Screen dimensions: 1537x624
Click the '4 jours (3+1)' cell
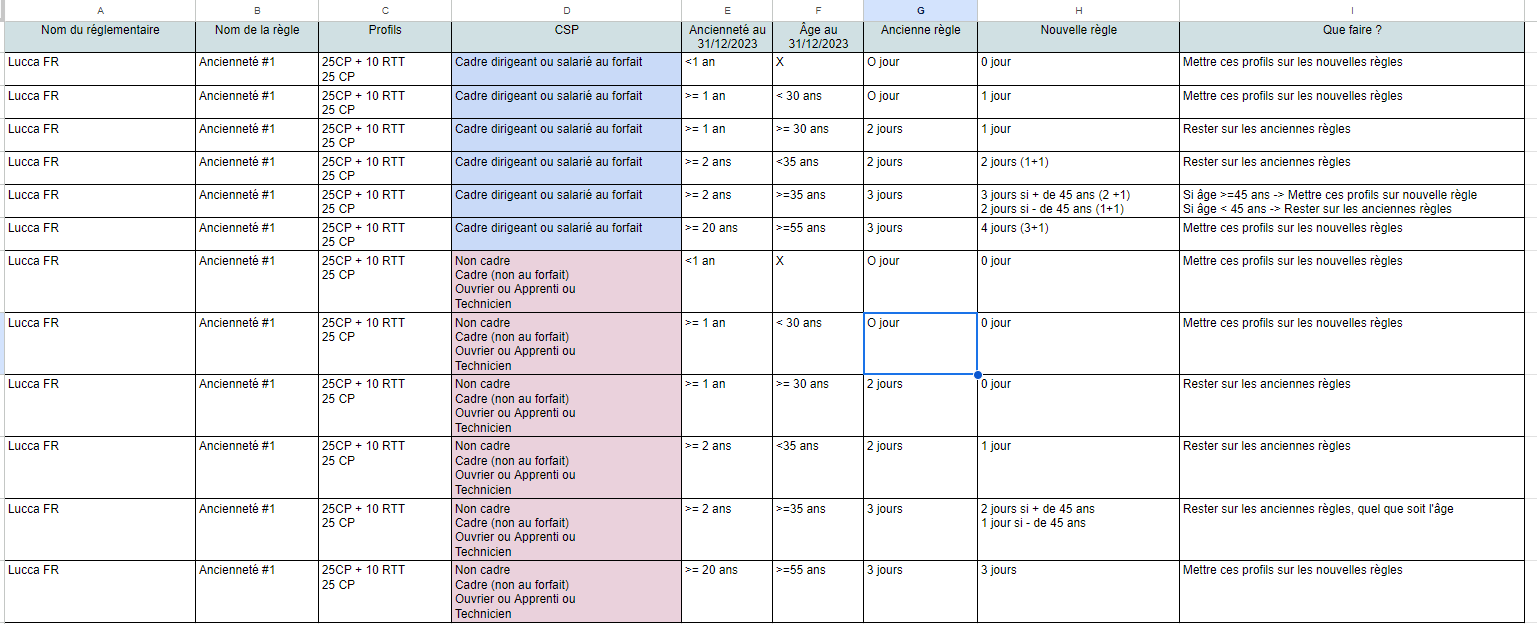pos(1078,234)
